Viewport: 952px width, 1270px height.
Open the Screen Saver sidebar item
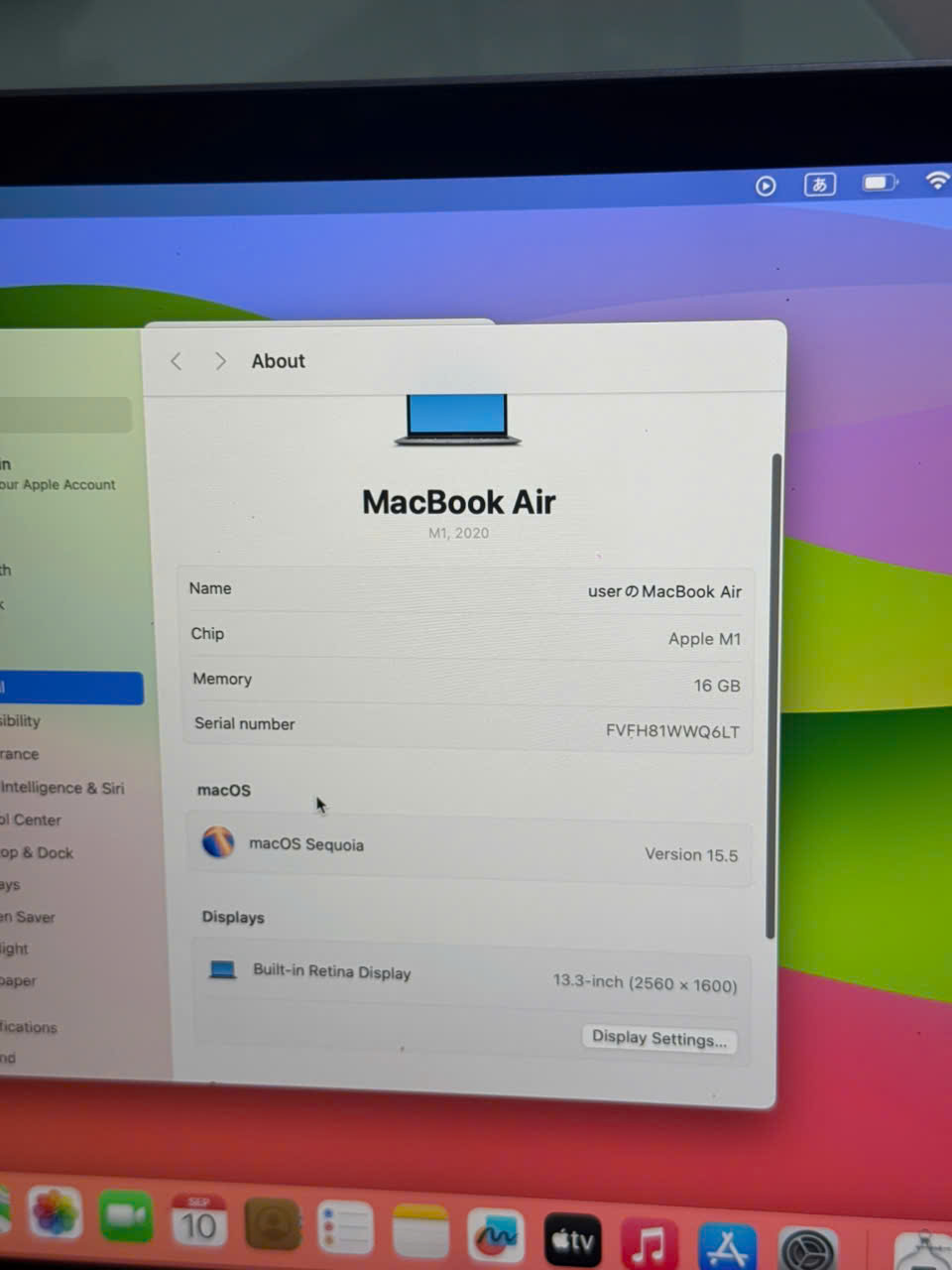(28, 917)
